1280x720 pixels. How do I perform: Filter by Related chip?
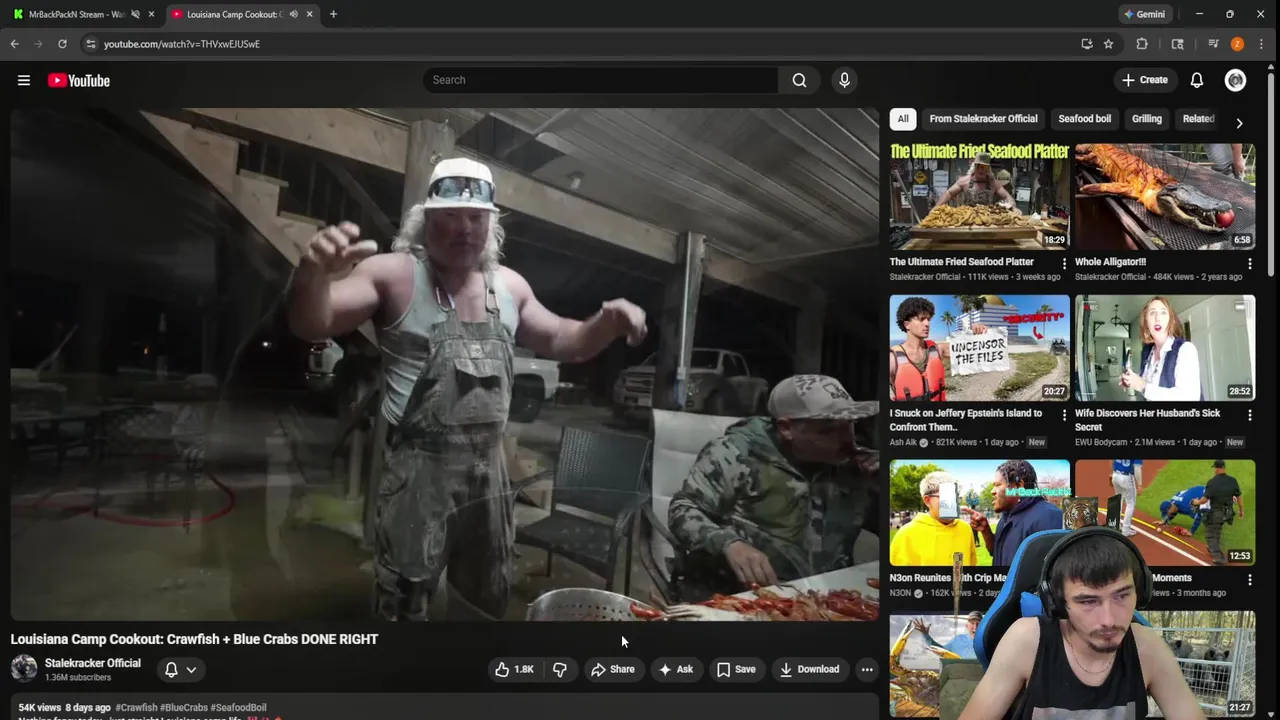[x=1198, y=119]
